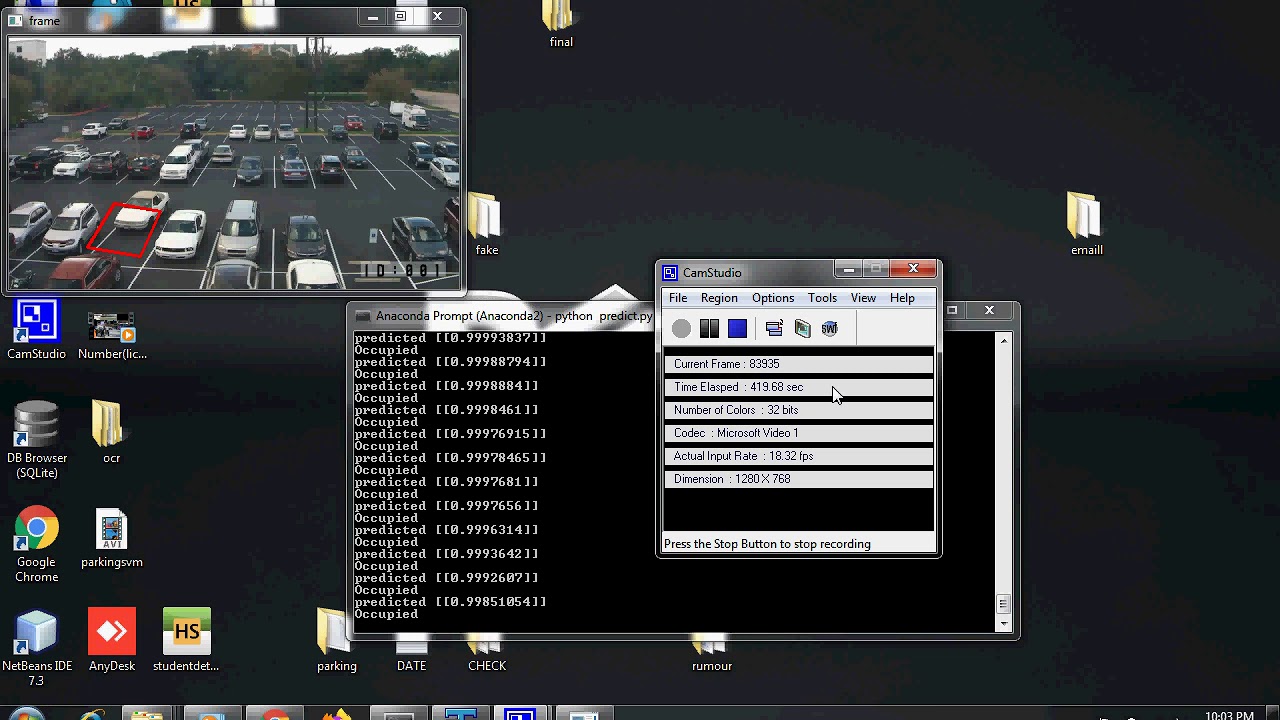Select the studentdet... HS icon
The width and height of the screenshot is (1280, 720).
pyautogui.click(x=186, y=640)
